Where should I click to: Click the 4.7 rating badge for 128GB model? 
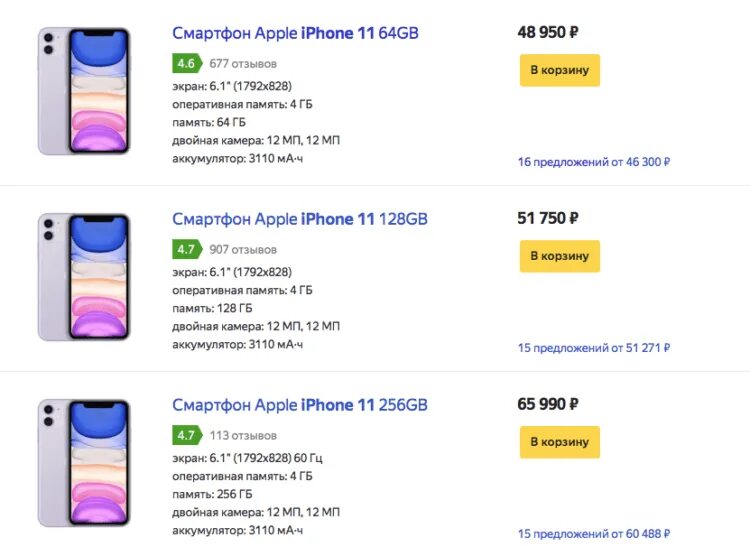186,250
